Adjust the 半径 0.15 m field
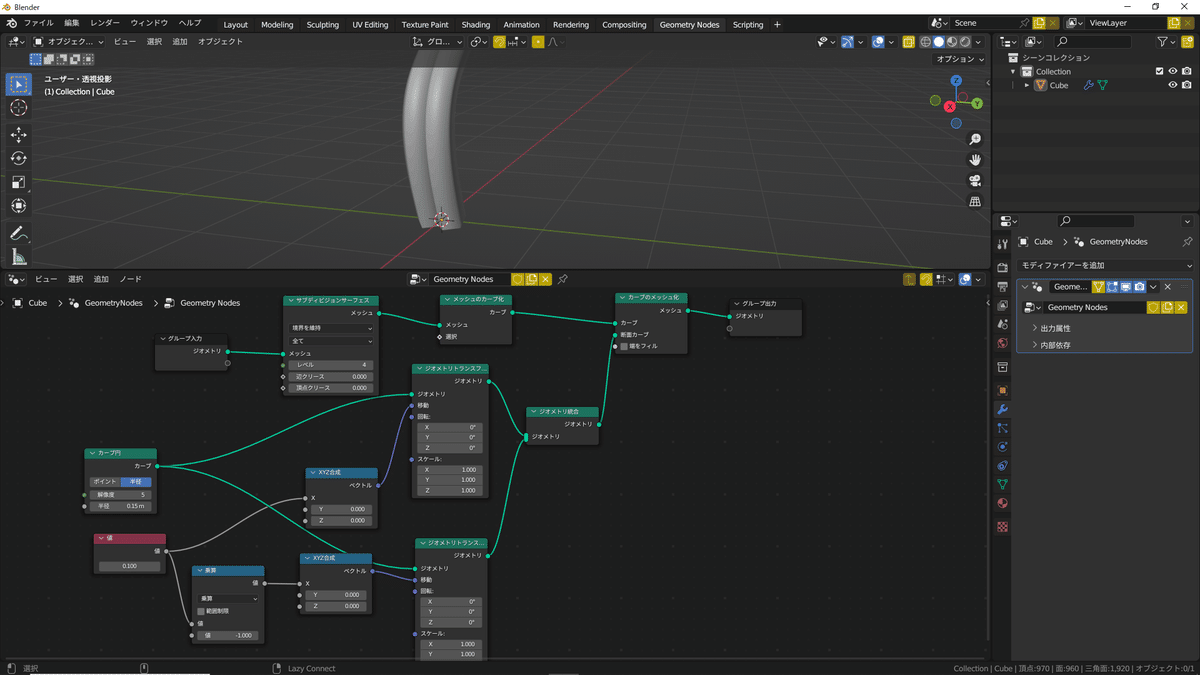 click(x=121, y=506)
